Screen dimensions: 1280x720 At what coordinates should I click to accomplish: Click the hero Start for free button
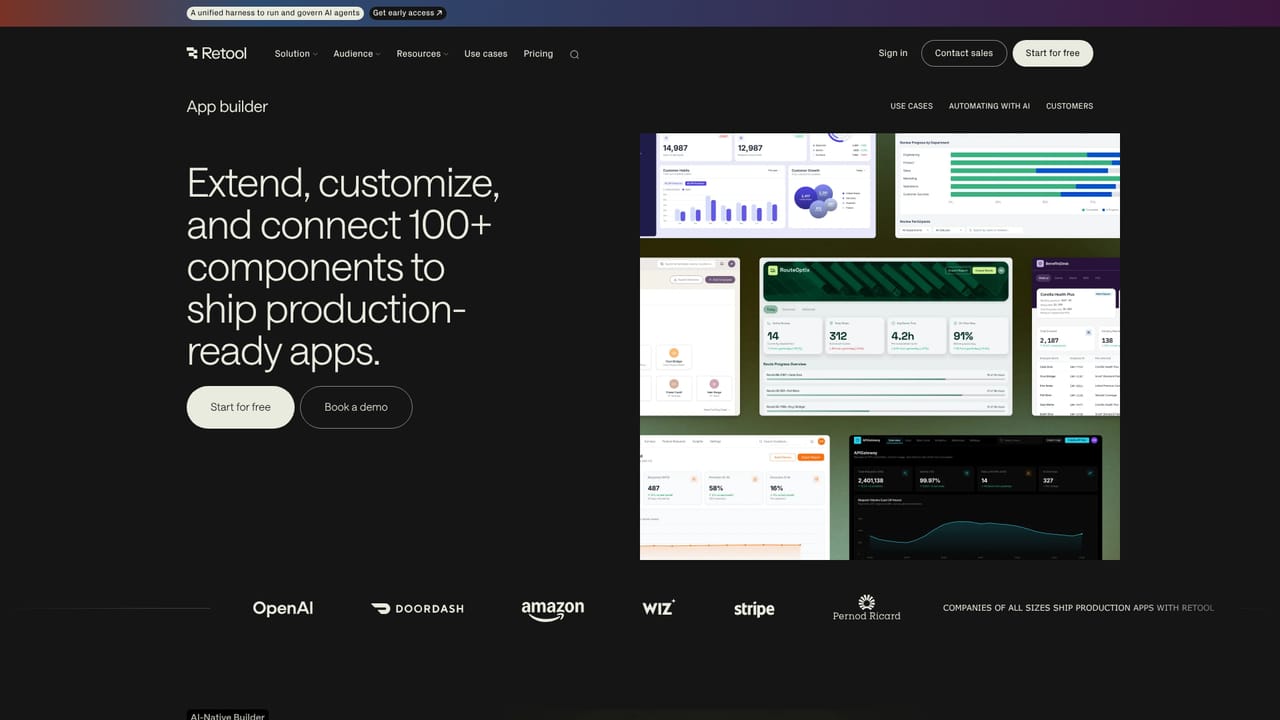pyautogui.click(x=240, y=407)
